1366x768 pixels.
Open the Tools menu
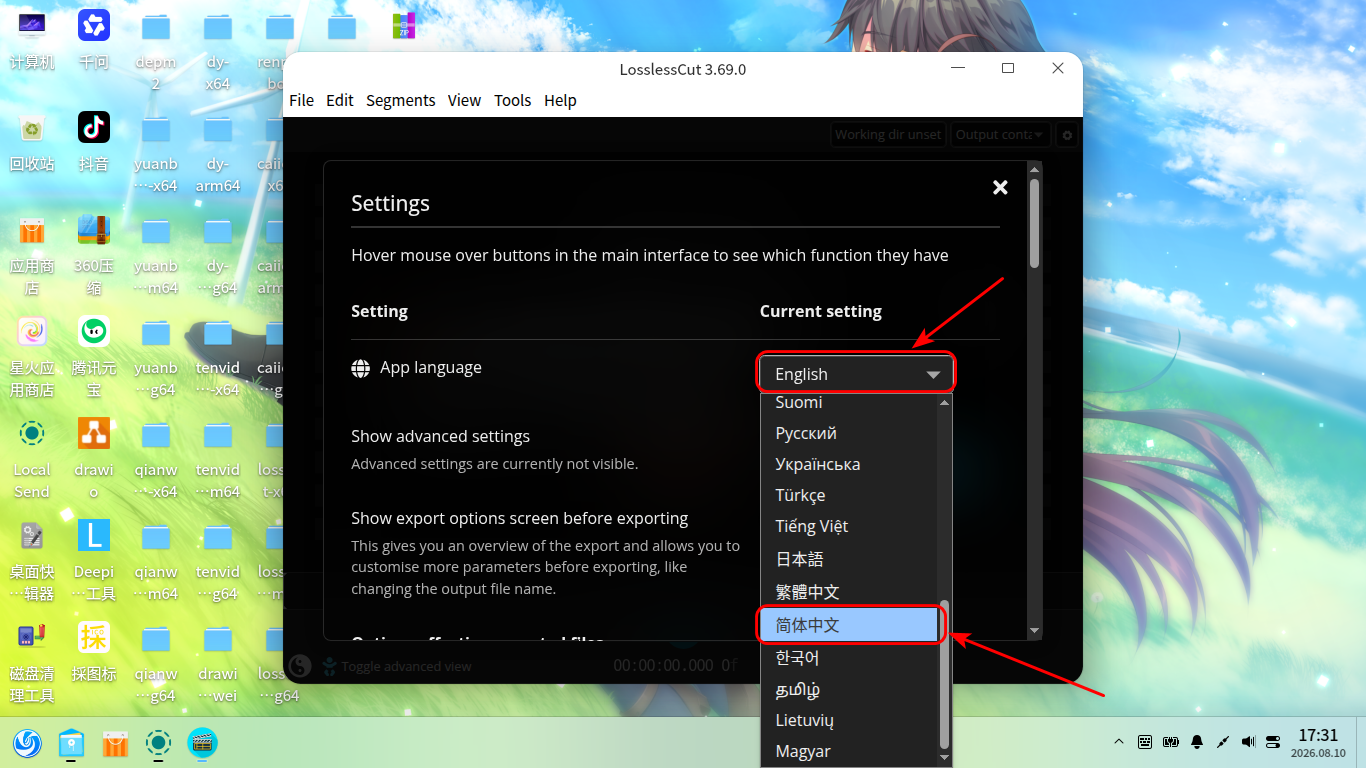pyautogui.click(x=513, y=100)
